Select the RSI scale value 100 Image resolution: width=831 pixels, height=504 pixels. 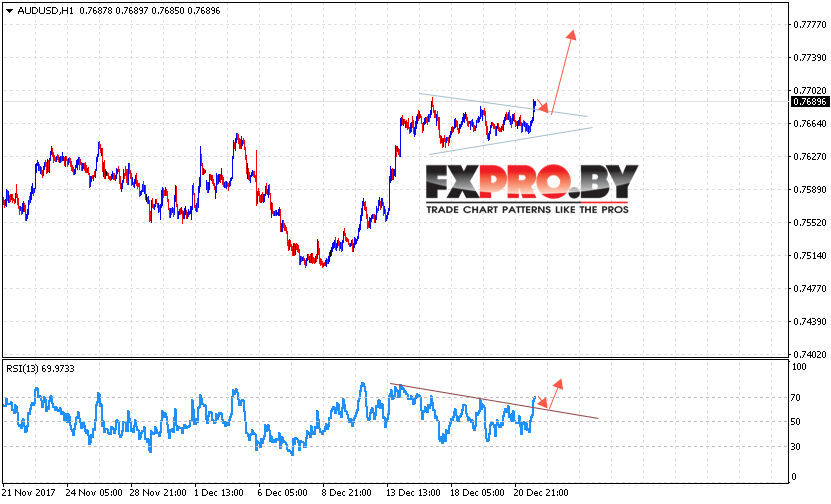click(x=799, y=367)
